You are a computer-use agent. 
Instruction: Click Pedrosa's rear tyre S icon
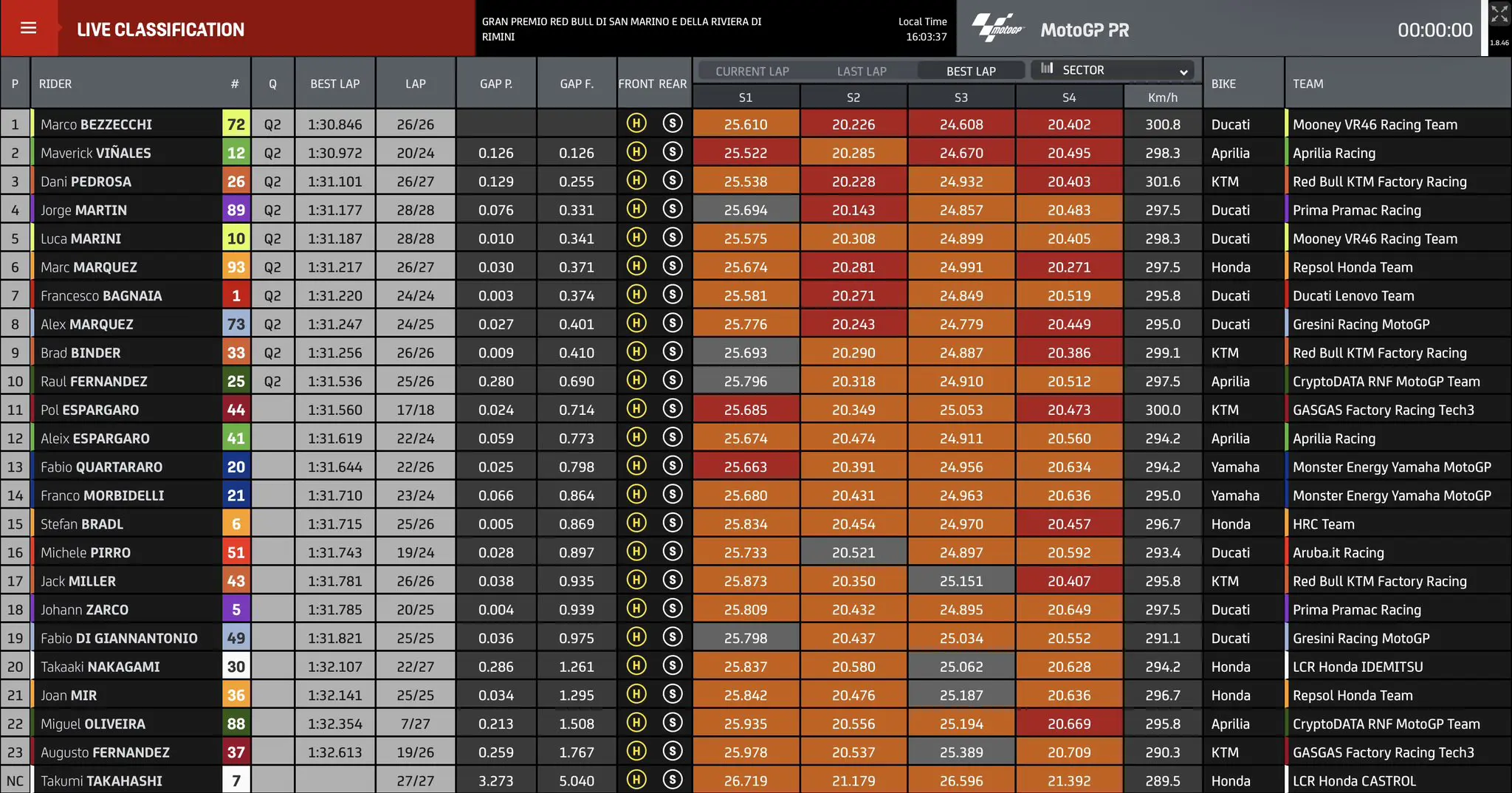click(x=672, y=180)
